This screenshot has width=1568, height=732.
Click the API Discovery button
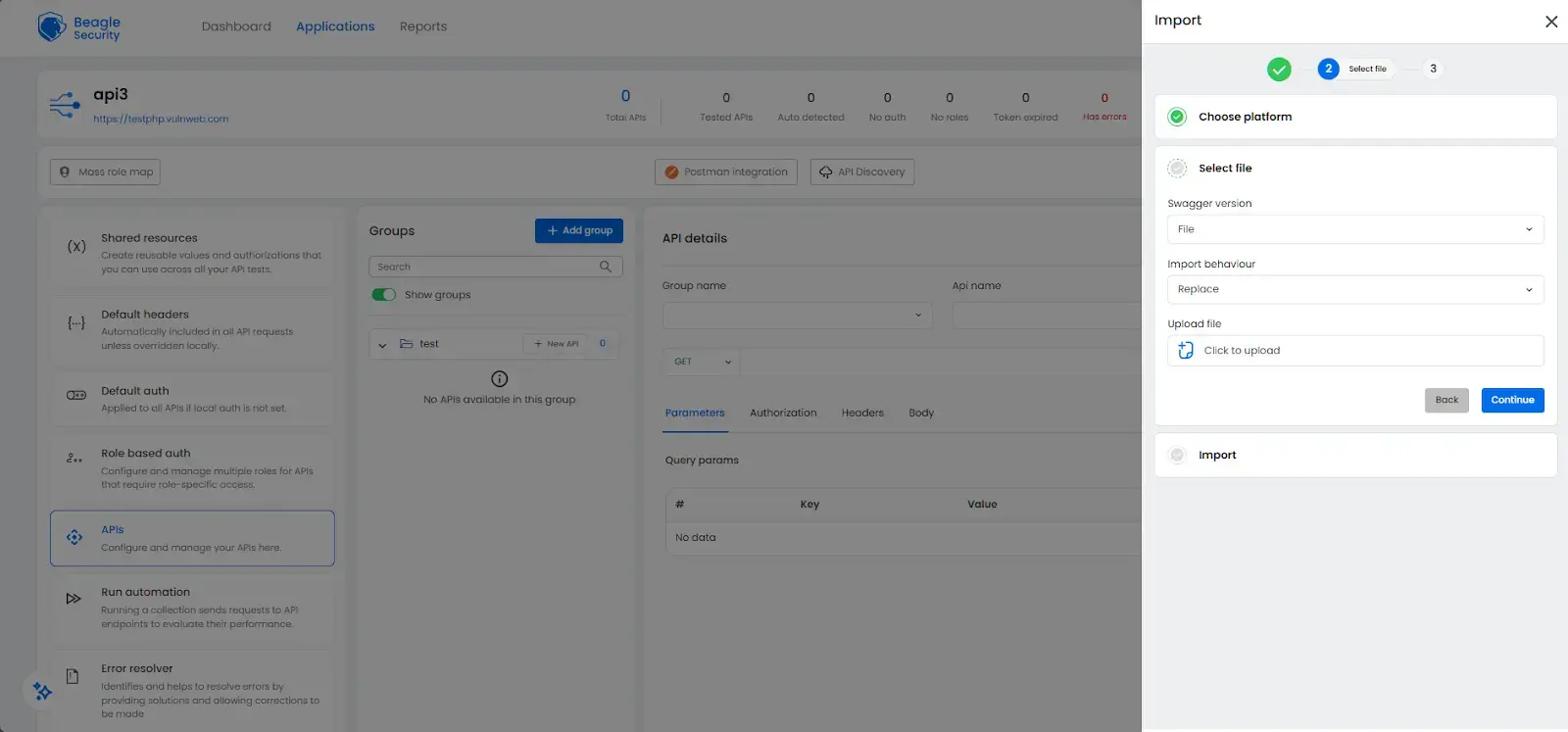click(x=862, y=171)
